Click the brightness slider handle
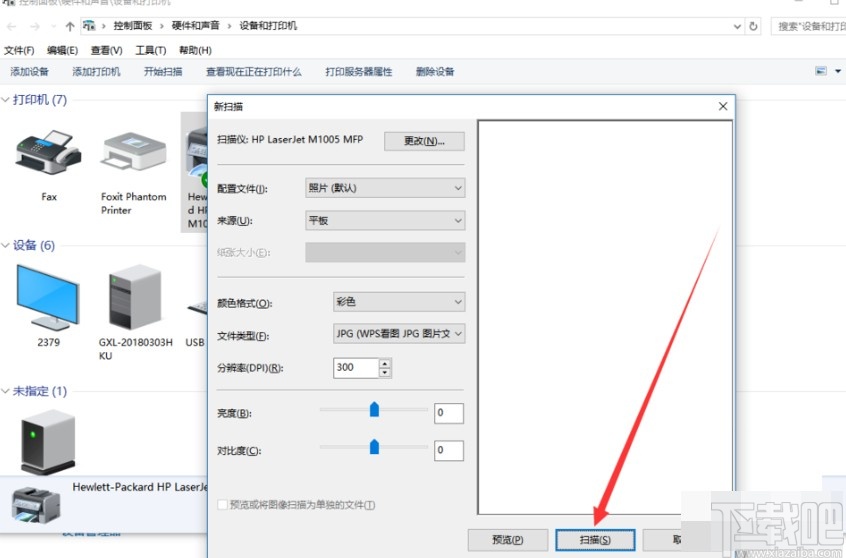The image size is (846, 558). click(374, 410)
